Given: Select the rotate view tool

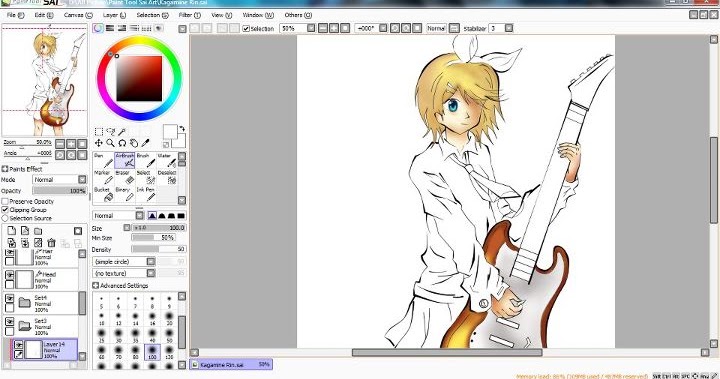Looking at the screenshot, I should point(122,143).
